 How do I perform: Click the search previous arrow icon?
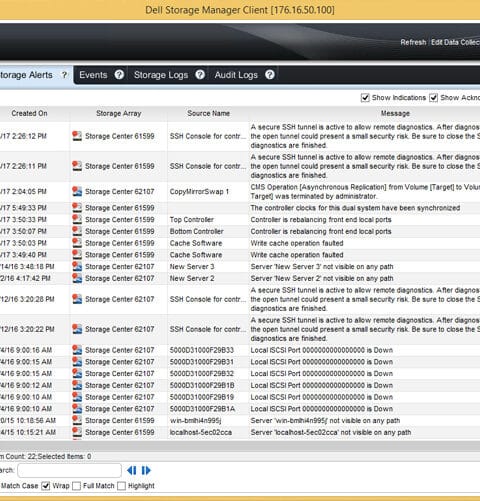click(132, 470)
